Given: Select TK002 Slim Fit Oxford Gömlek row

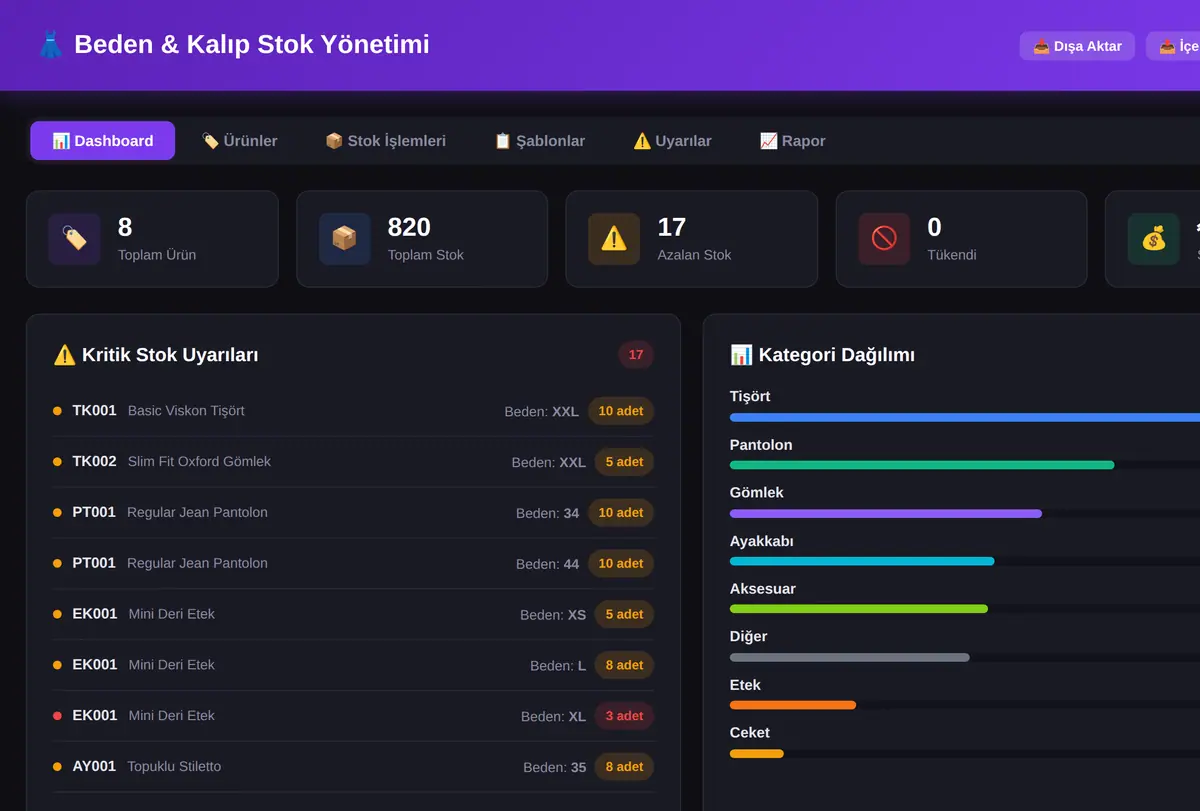Looking at the screenshot, I should click(353, 462).
